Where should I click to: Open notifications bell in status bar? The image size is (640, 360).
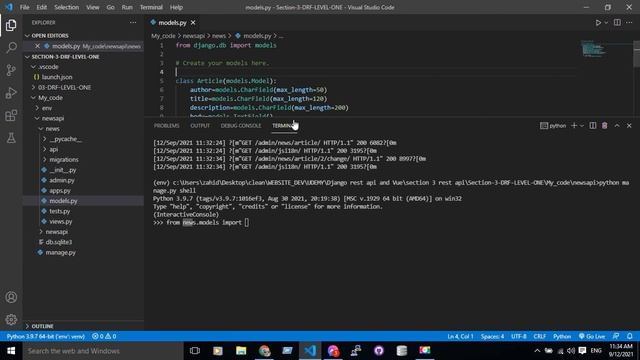(x=629, y=336)
